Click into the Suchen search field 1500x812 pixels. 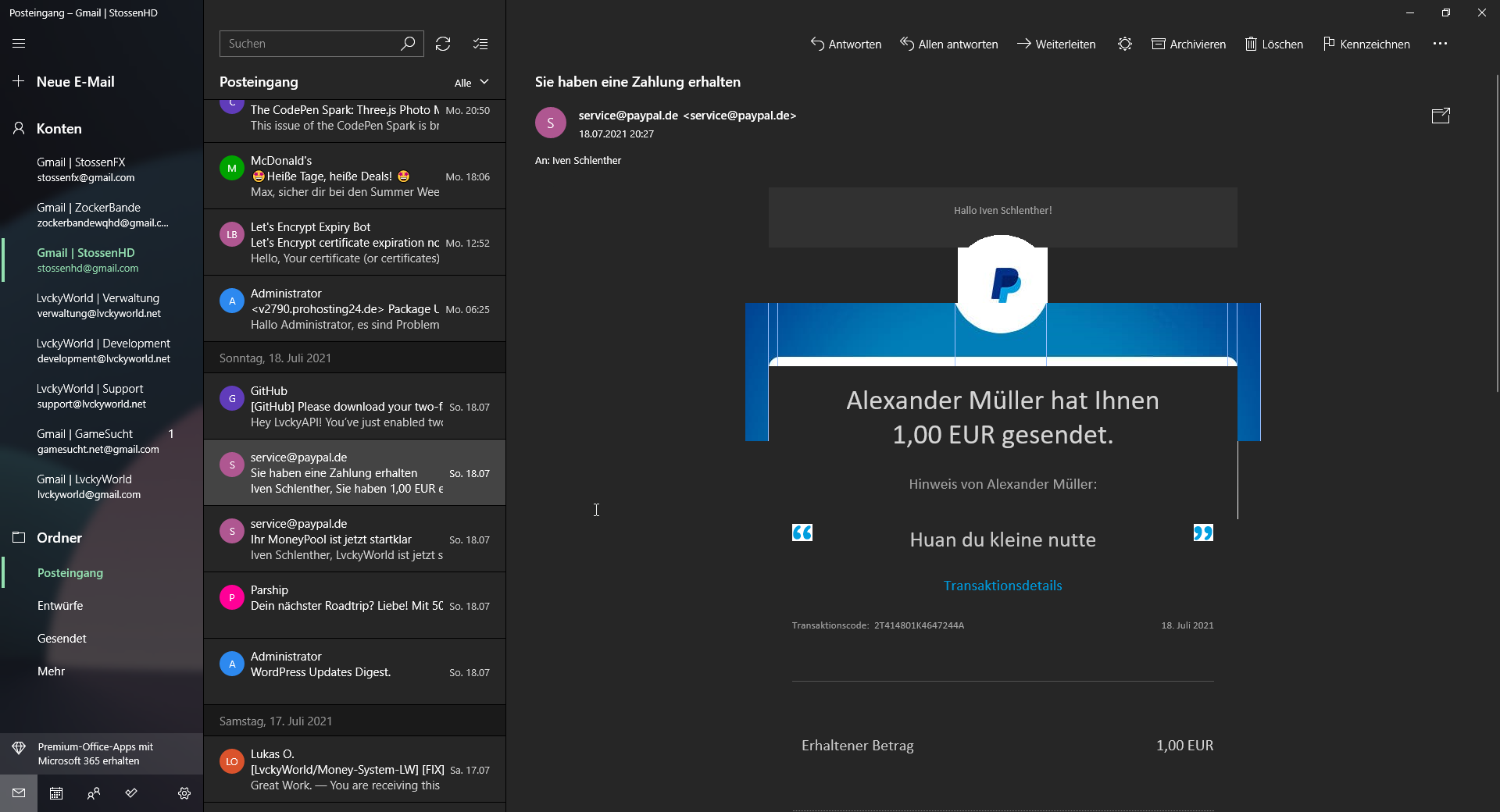click(309, 44)
